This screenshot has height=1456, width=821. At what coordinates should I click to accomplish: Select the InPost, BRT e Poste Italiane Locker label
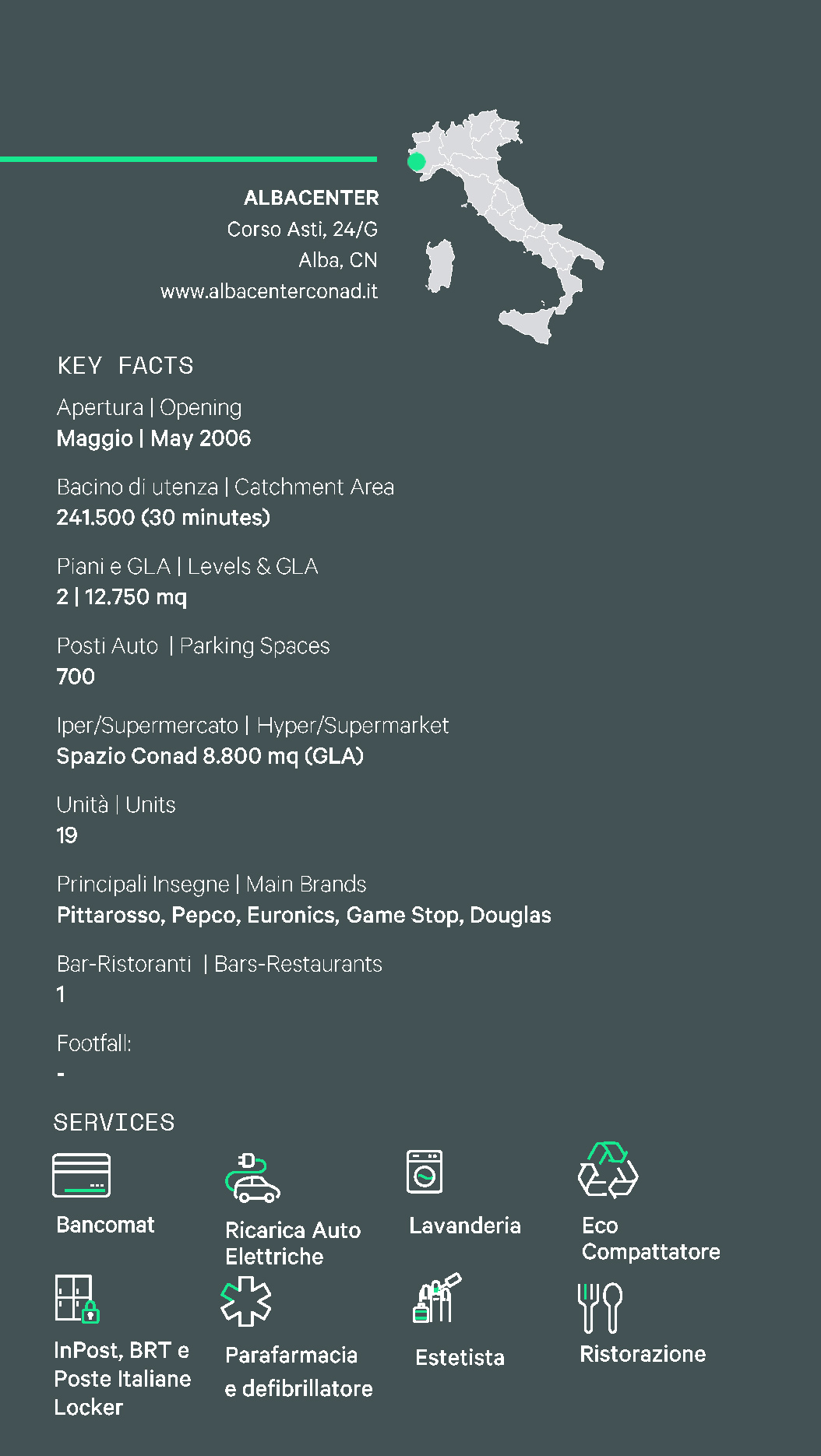point(122,1379)
